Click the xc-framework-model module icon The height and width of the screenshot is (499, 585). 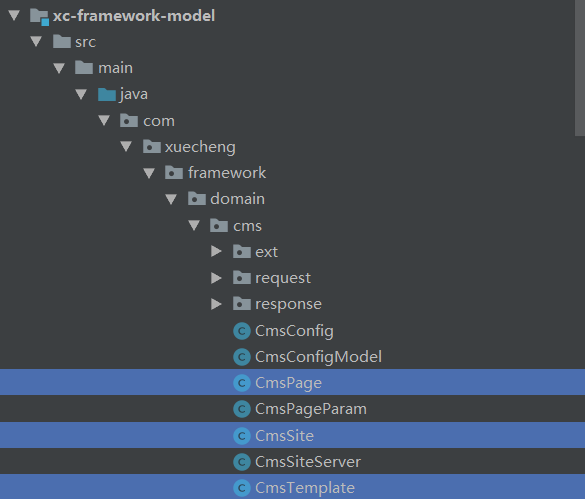[x=40, y=17]
